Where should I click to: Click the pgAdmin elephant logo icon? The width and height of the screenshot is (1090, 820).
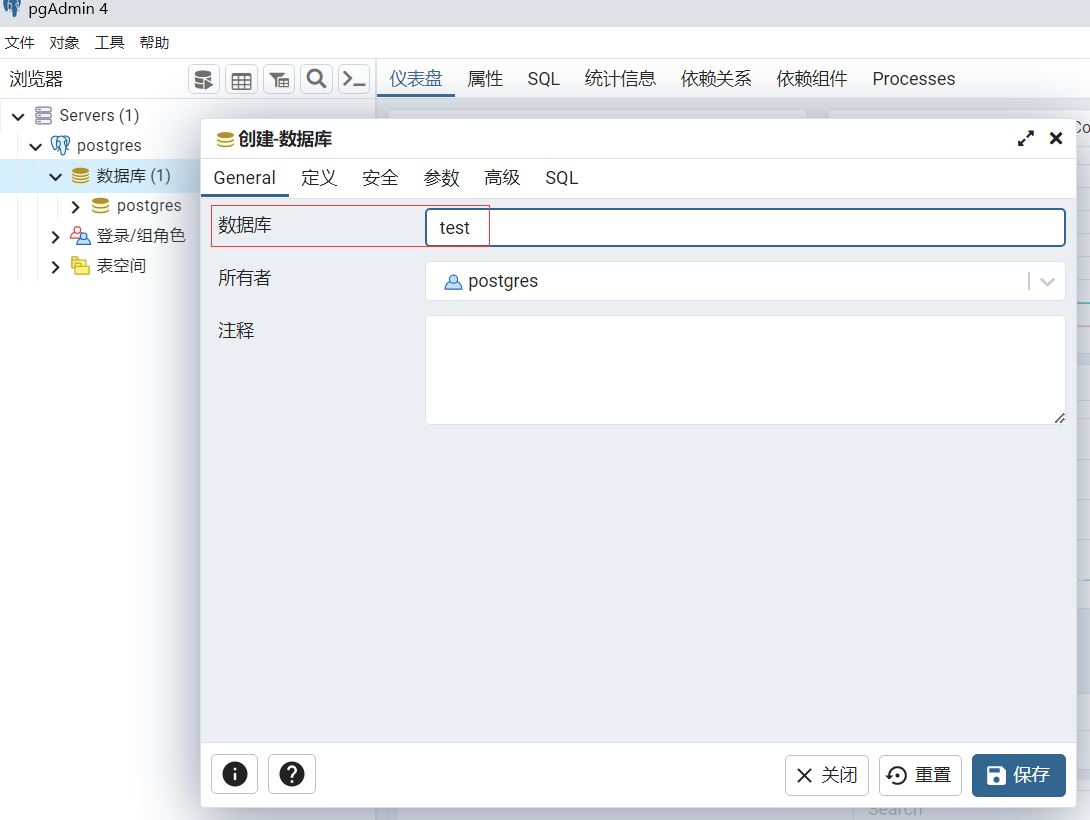pos(12,8)
